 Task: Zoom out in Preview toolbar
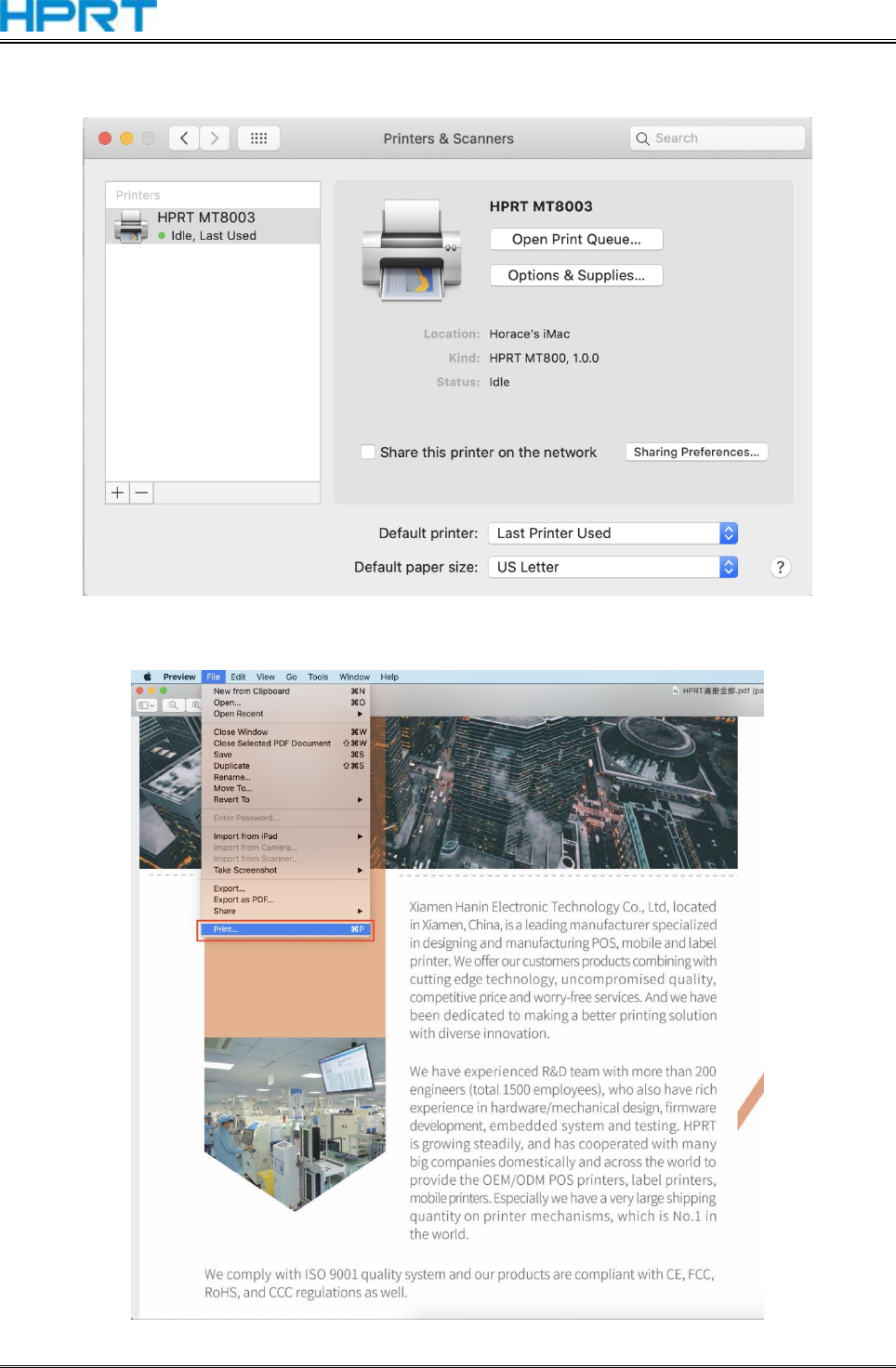173,705
